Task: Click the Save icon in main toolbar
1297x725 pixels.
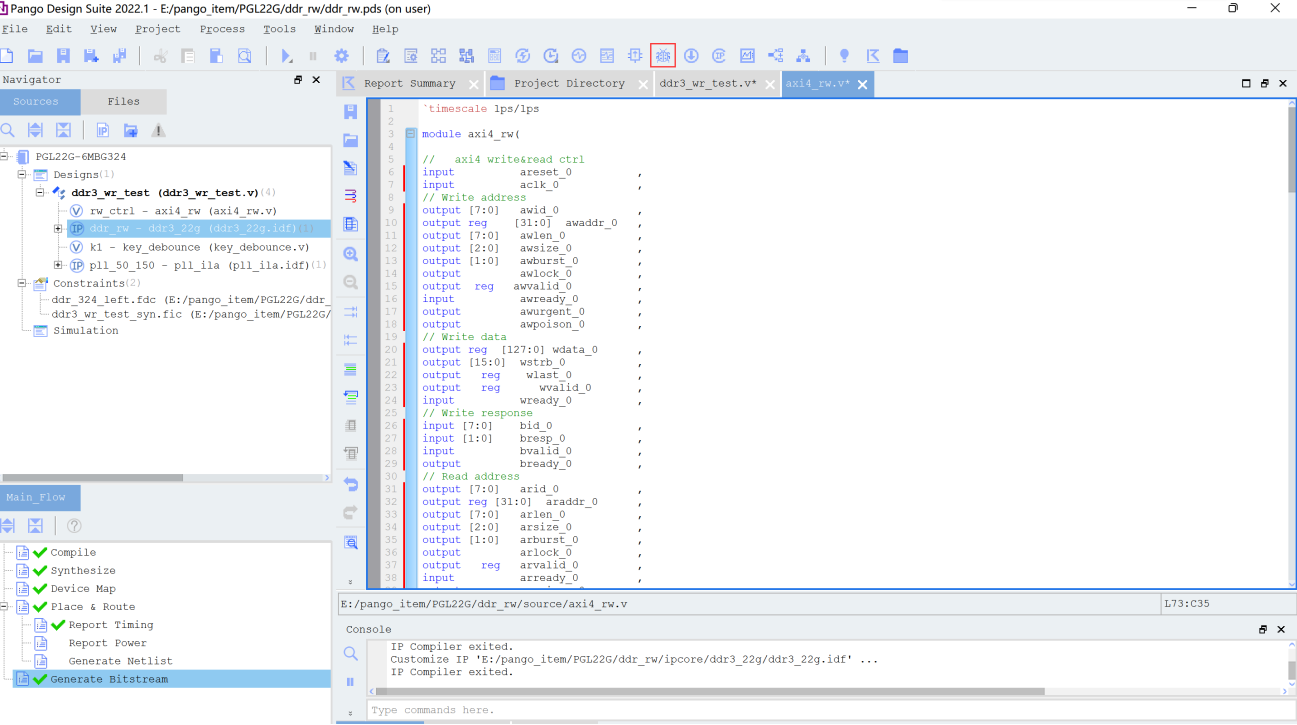Action: pyautogui.click(x=63, y=56)
